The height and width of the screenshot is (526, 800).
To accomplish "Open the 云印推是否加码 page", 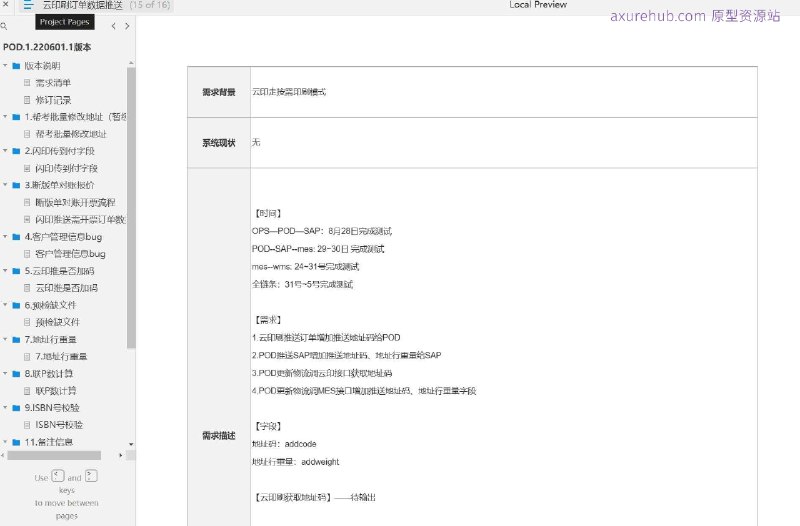I will tap(66, 288).
